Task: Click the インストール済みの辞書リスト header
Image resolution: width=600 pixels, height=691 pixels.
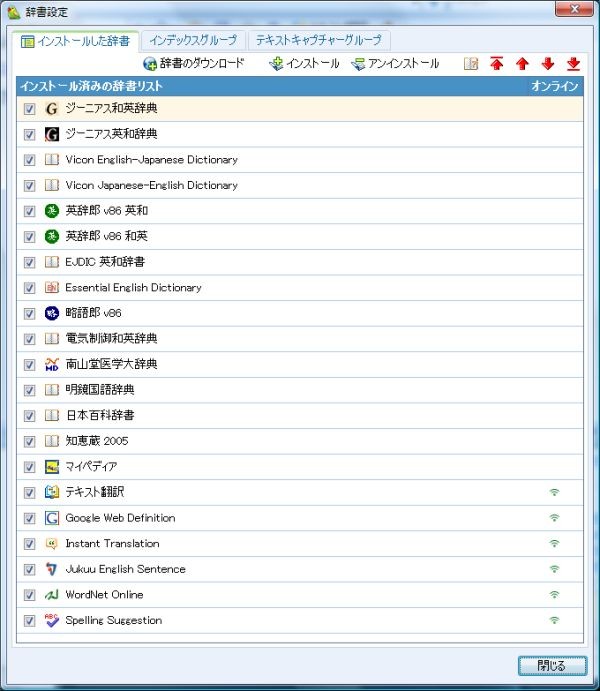Action: 92,86
